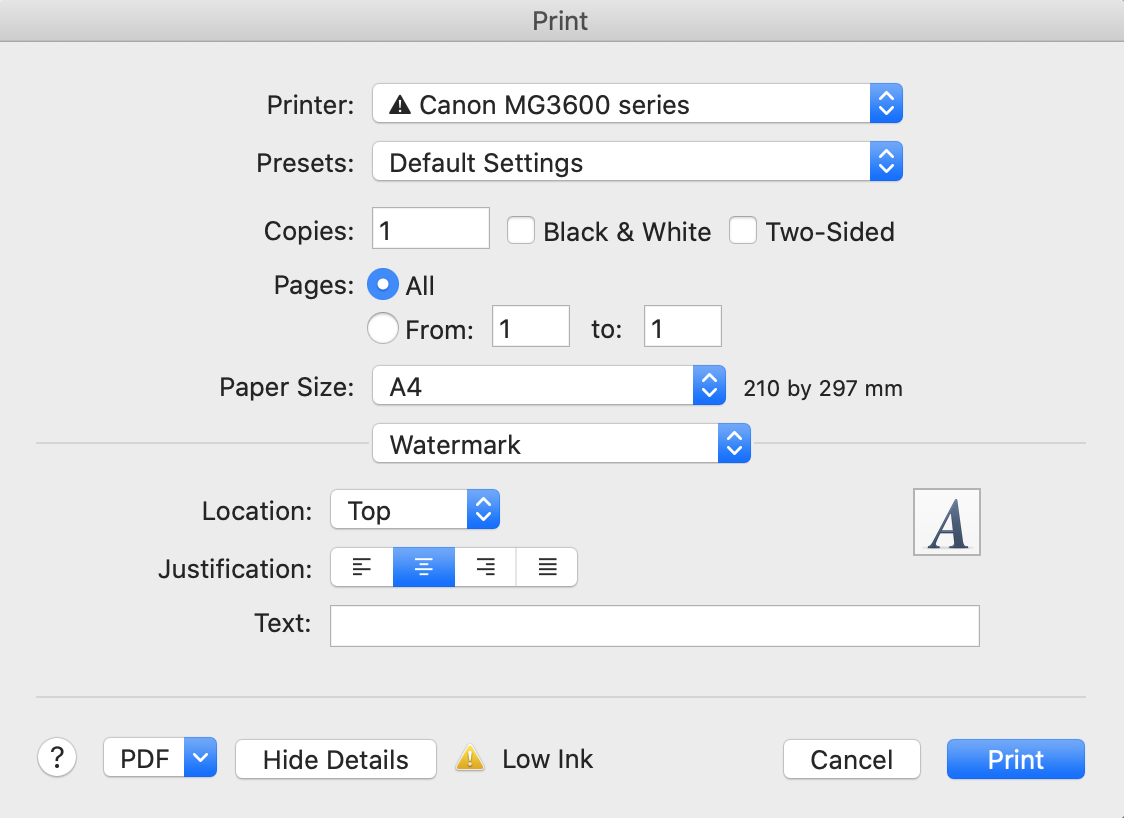Viewport: 1124px width, 818px height.
Task: Click in the watermark Text field
Action: click(654, 625)
